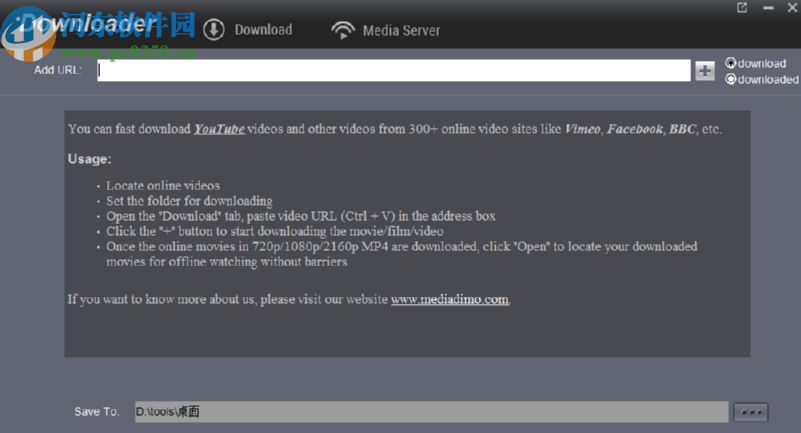The image size is (801, 433).
Task: Visit the www.mediadimo.com website link
Action: [x=450, y=298]
